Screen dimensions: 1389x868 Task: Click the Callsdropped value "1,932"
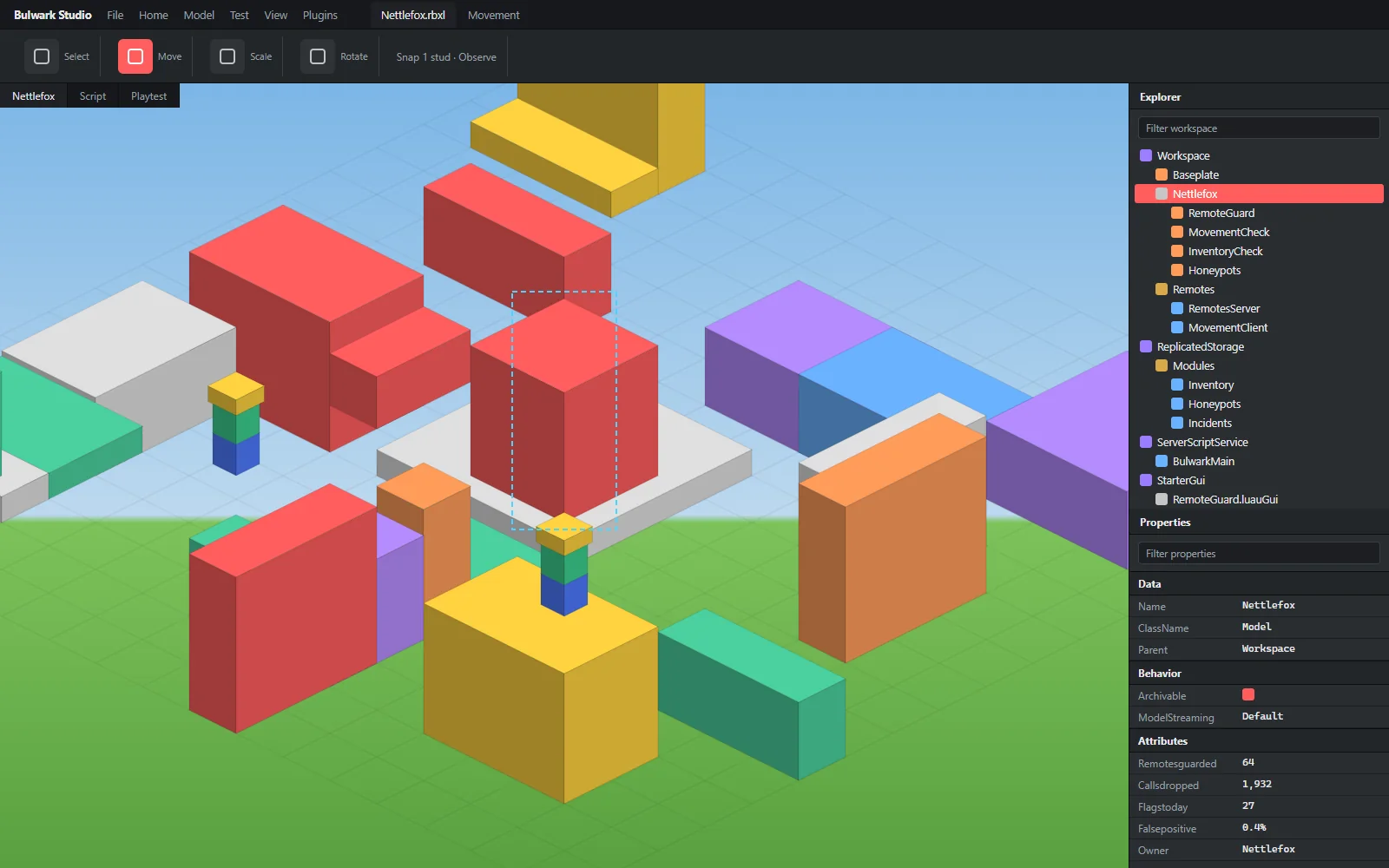click(x=1256, y=784)
